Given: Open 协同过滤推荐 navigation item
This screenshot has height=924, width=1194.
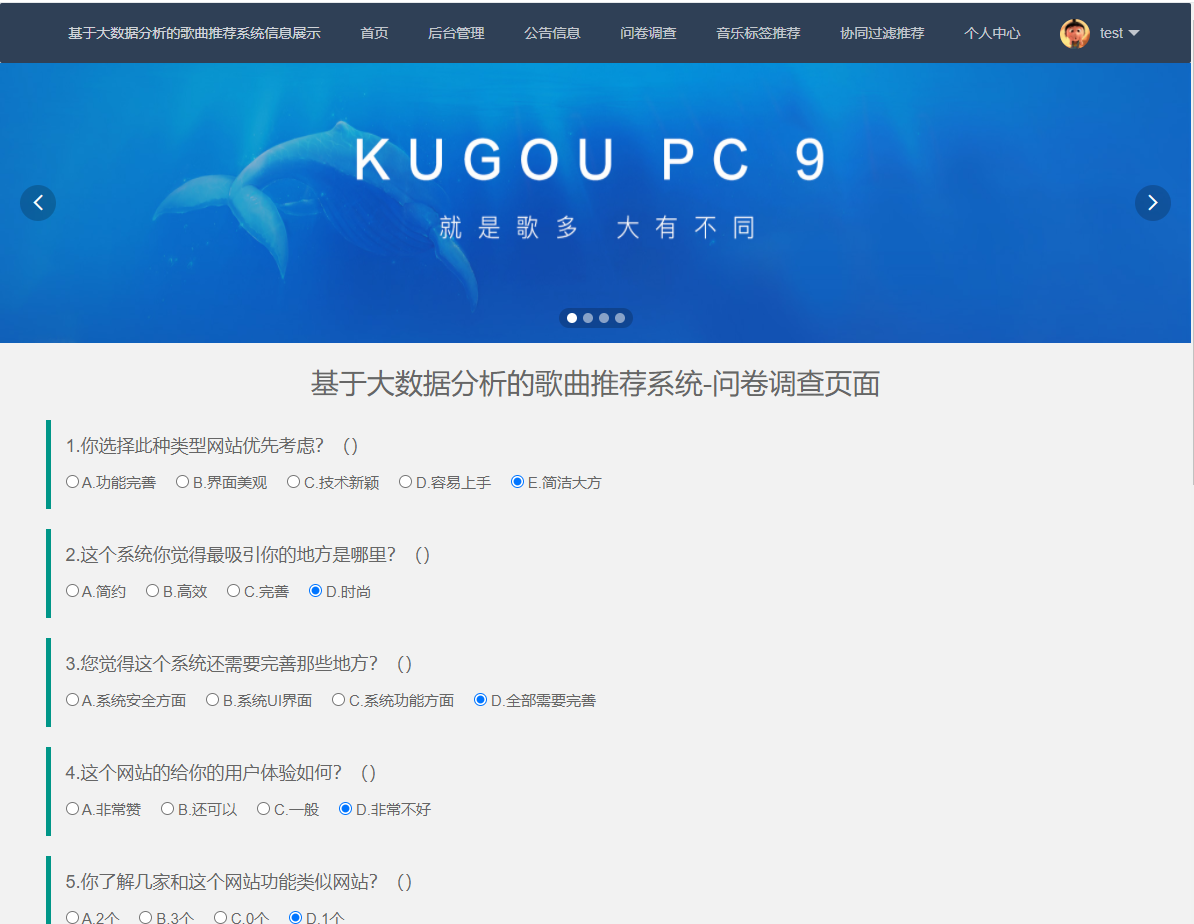Looking at the screenshot, I should pyautogui.click(x=882, y=33).
